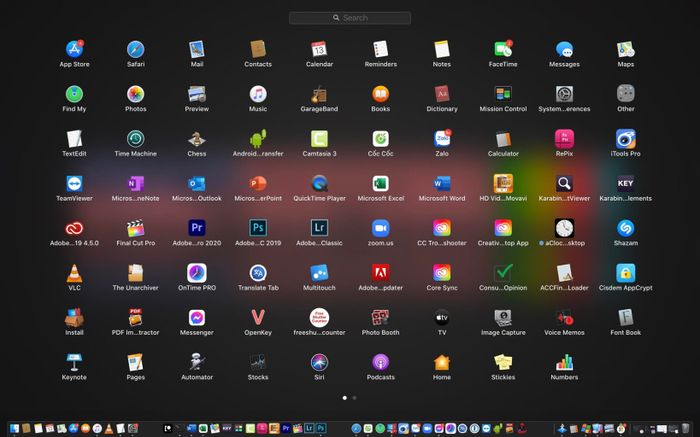The image size is (700, 437).
Task: Open QuickTime Player
Action: point(319,183)
